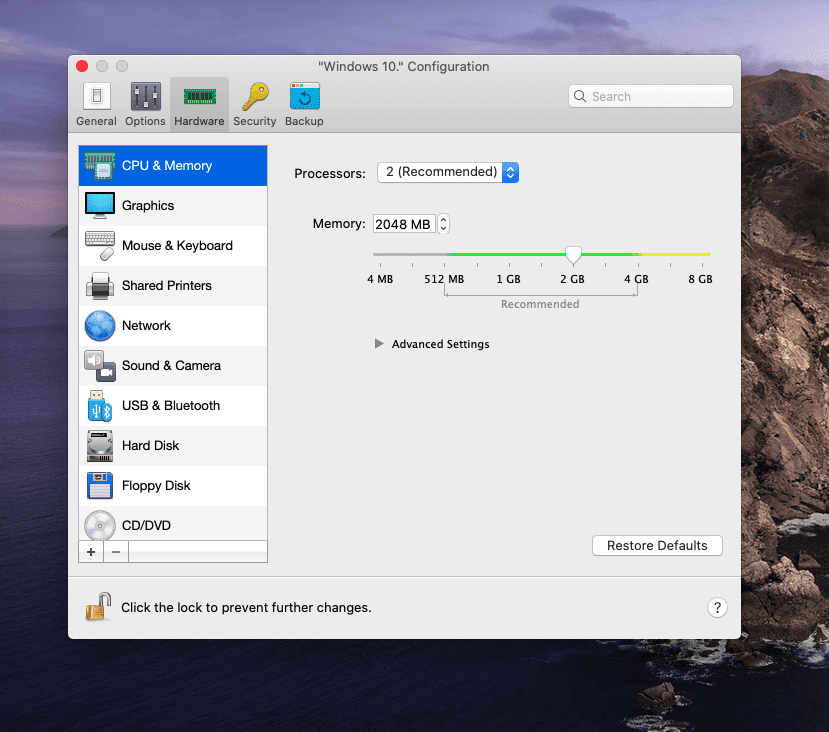
Task: Open the General settings tab
Action: [96, 104]
